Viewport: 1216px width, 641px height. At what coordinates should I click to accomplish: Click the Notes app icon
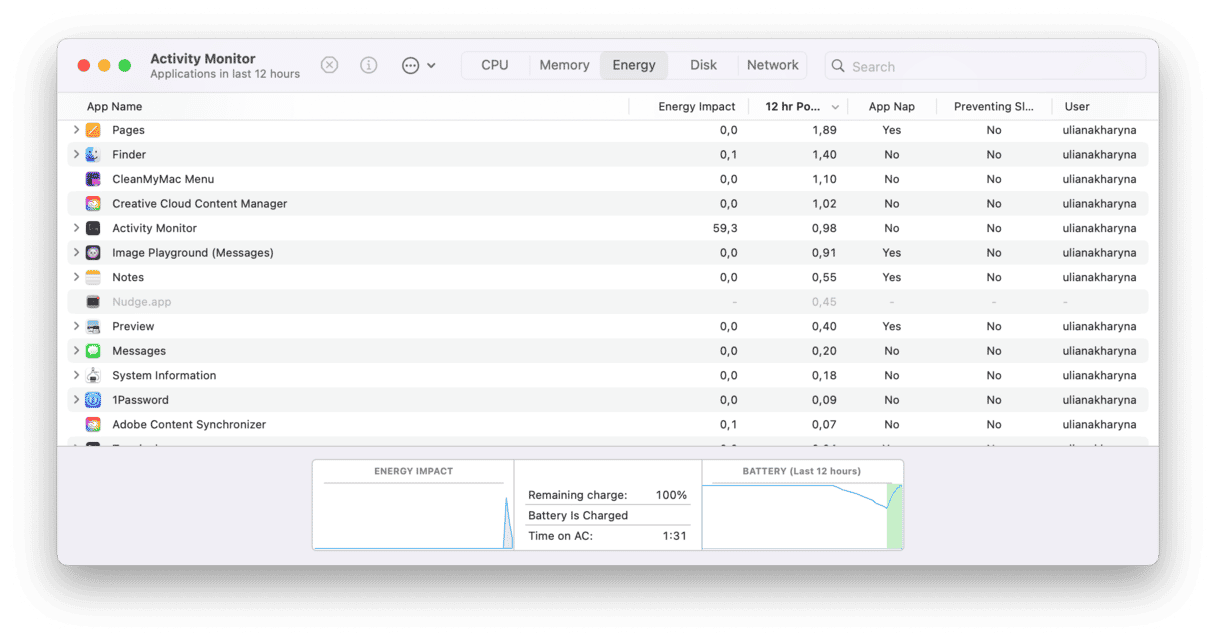coord(93,277)
